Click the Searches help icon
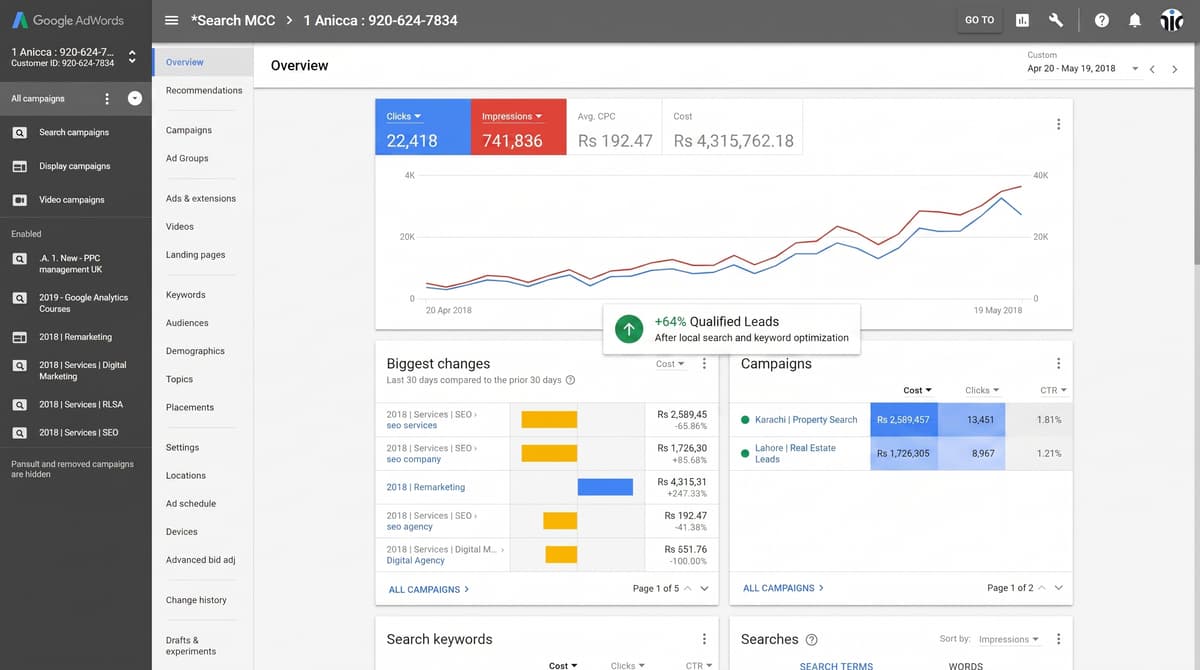This screenshot has width=1200, height=670. click(x=811, y=640)
